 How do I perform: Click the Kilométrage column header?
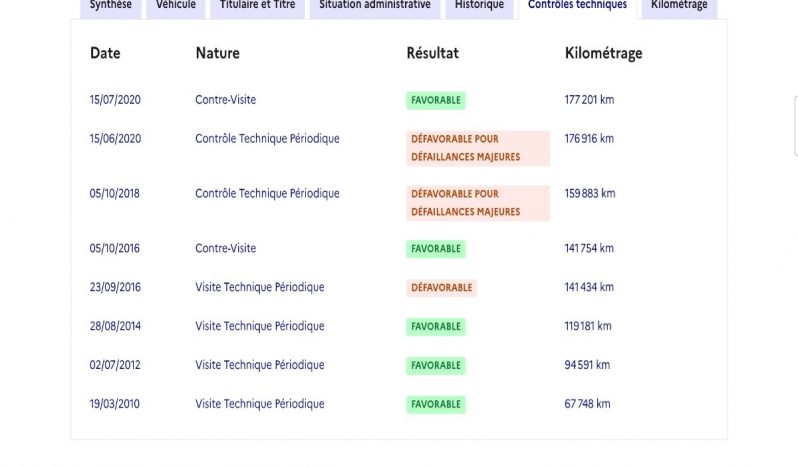tap(604, 53)
